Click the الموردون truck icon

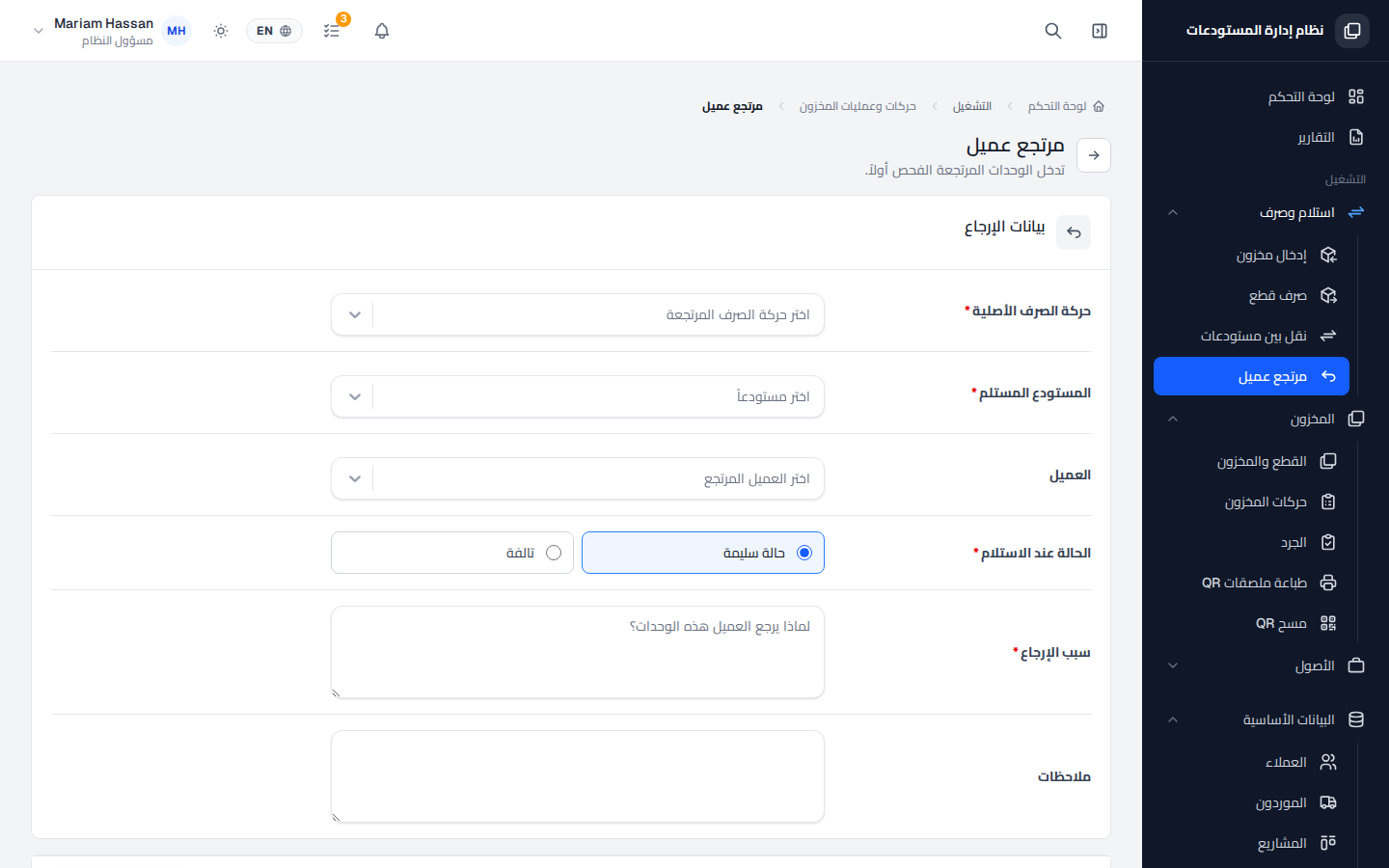(1328, 802)
